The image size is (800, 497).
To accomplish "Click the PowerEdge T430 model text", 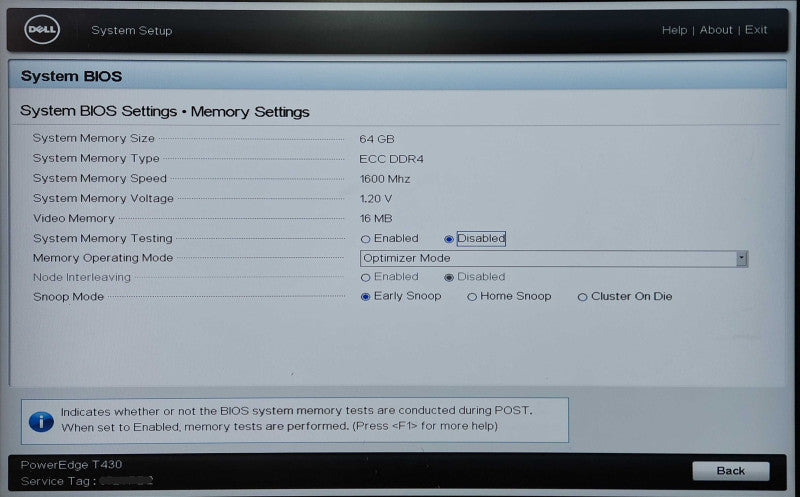I will tap(71, 464).
